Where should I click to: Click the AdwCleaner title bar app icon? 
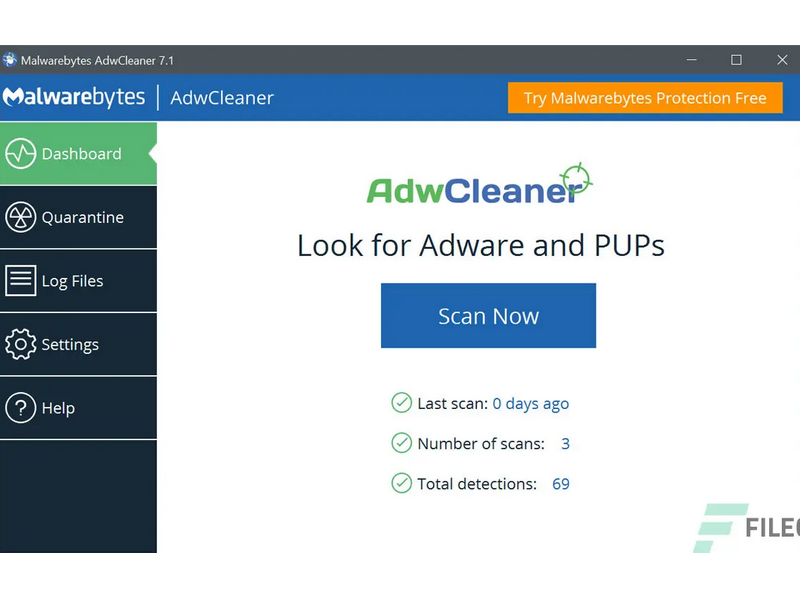9,60
